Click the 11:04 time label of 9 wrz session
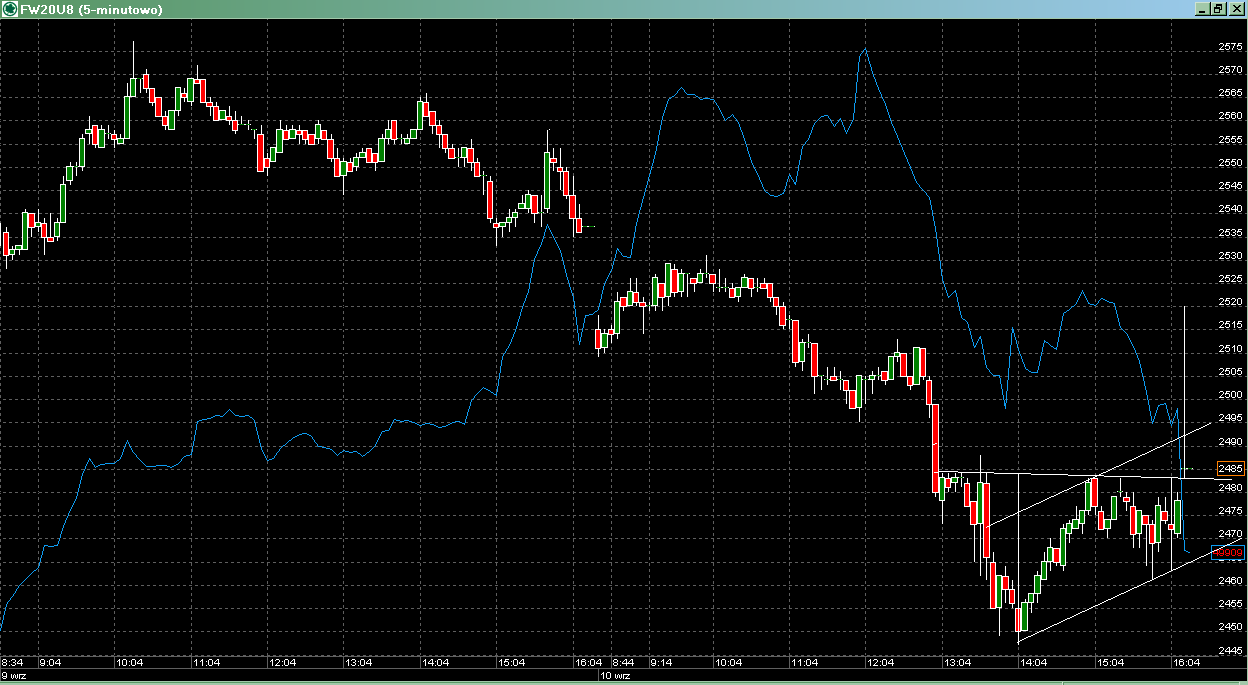 click(x=205, y=663)
